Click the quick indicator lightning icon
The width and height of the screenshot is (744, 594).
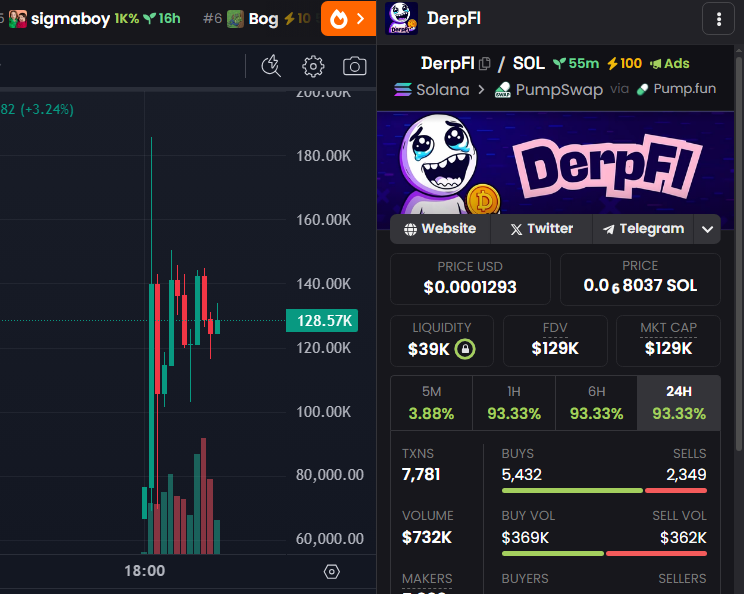point(271,66)
